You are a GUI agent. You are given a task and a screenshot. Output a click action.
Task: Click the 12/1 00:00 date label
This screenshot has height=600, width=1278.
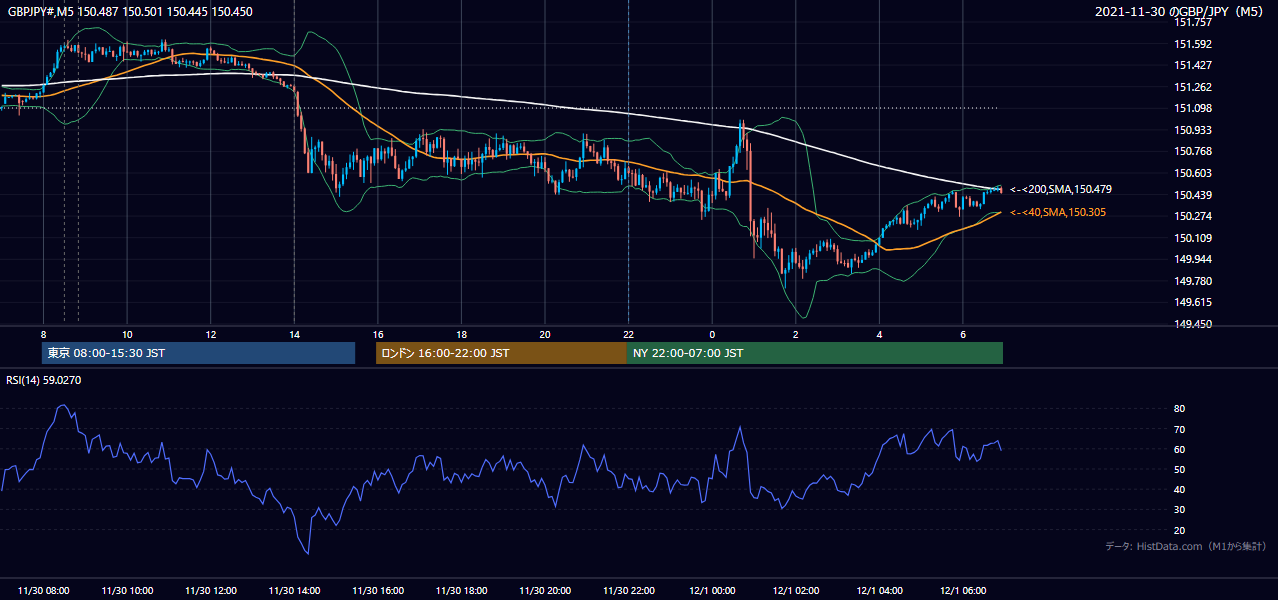click(712, 591)
